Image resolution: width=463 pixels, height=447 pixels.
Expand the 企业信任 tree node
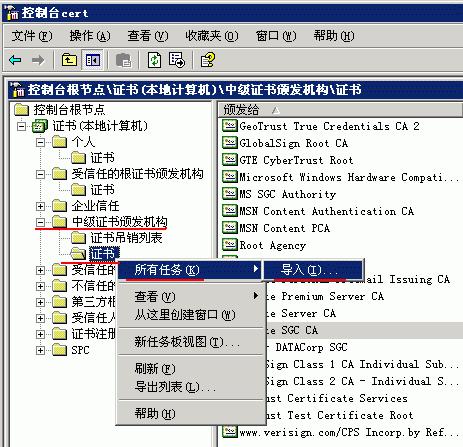click(40, 206)
